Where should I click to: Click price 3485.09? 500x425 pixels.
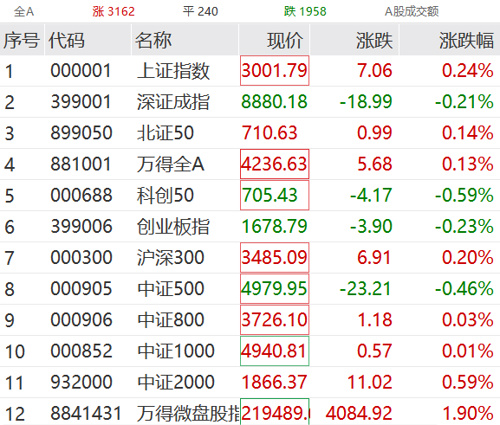(x=274, y=258)
